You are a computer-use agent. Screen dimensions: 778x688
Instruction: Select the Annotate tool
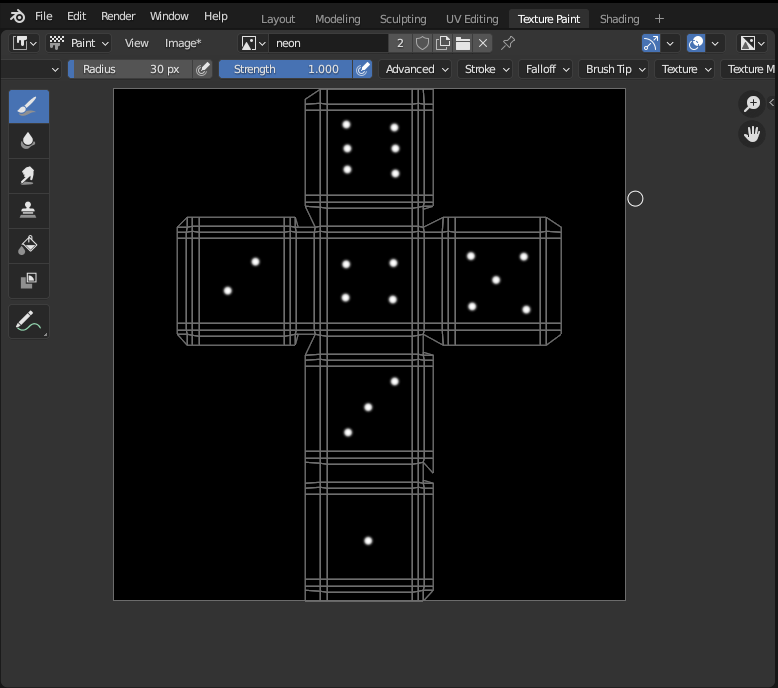27,322
